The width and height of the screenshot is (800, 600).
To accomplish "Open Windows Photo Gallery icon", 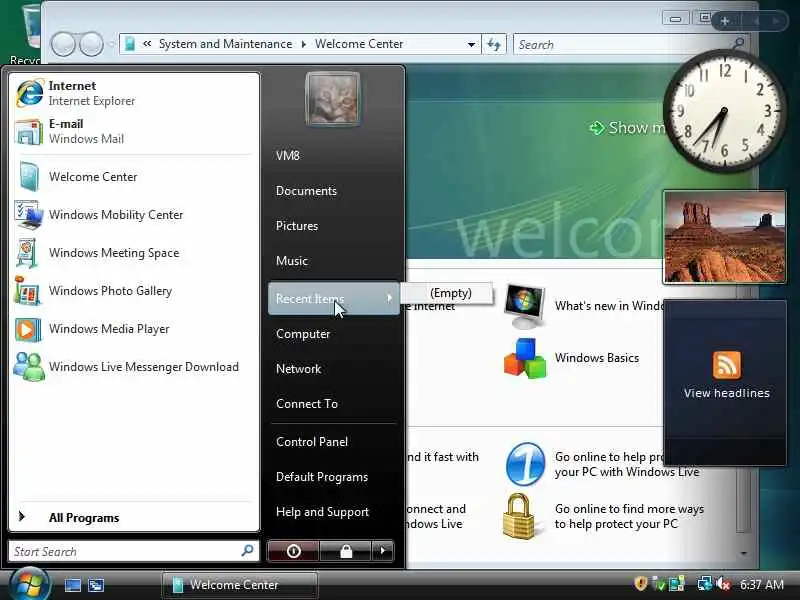I will pyautogui.click(x=28, y=291).
